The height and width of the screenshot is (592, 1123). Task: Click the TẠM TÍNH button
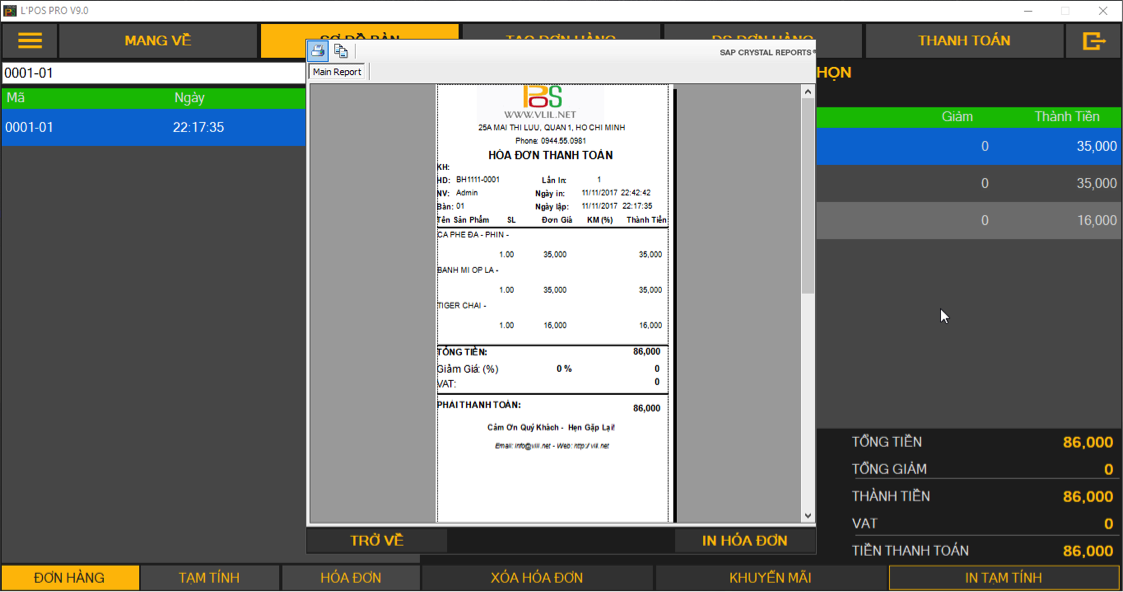click(210, 577)
